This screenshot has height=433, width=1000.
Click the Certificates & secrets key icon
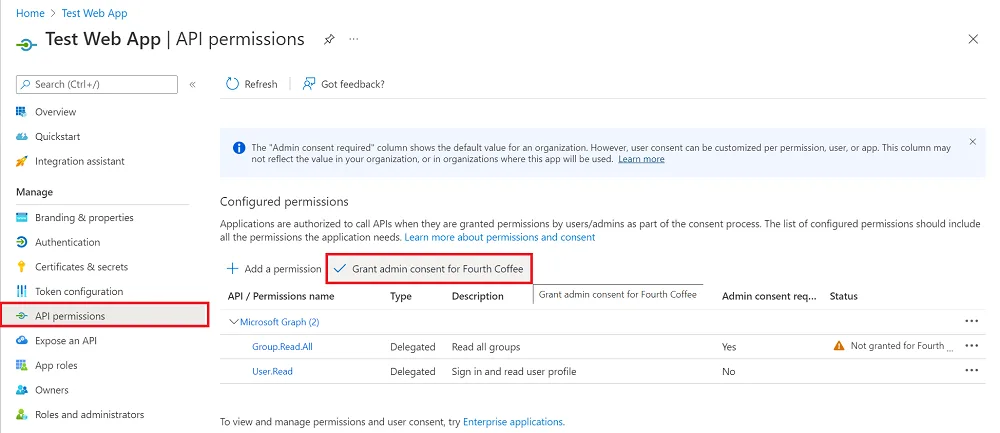[x=22, y=267]
